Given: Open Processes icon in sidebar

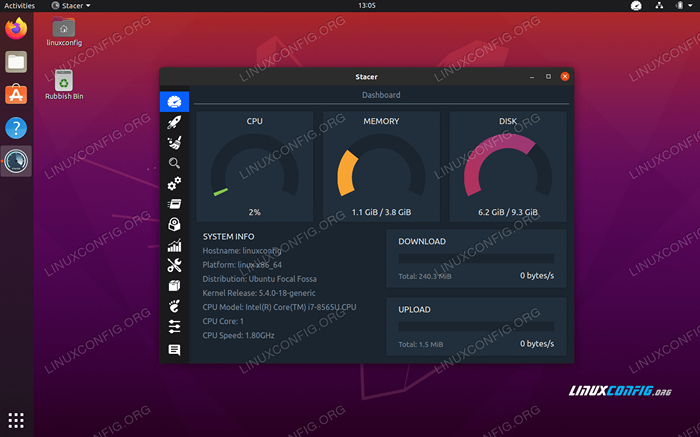Looking at the screenshot, I should click(174, 204).
